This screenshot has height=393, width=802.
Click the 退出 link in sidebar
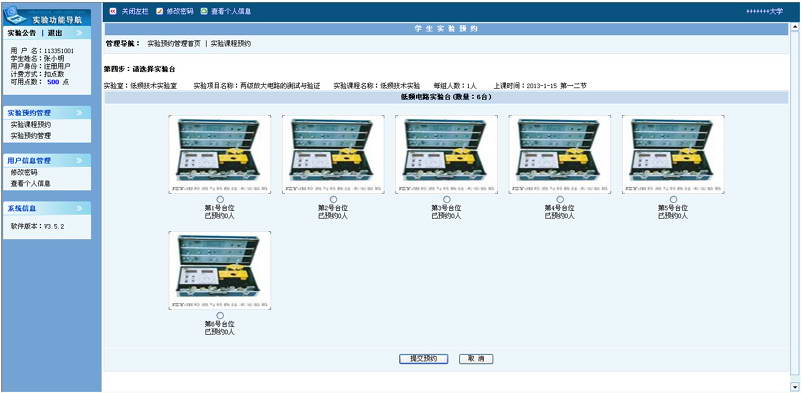[55, 33]
